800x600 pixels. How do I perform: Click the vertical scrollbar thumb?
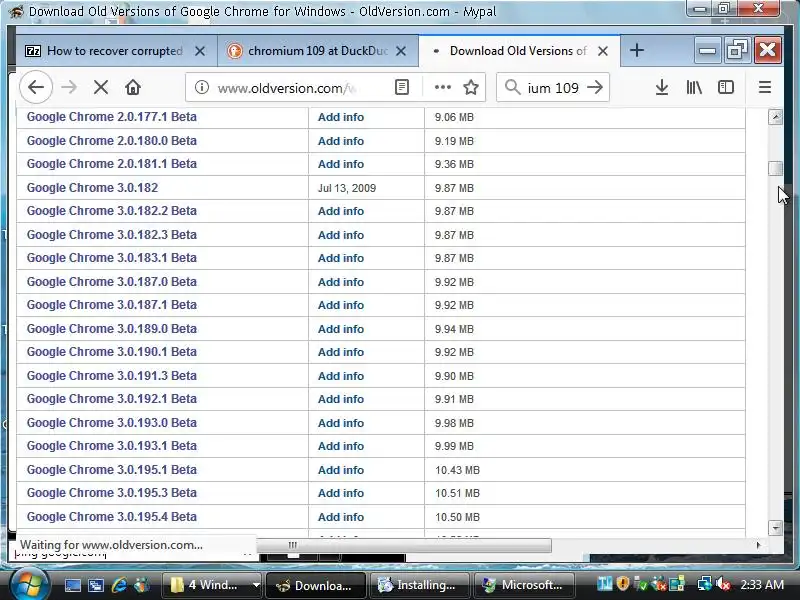(776, 168)
